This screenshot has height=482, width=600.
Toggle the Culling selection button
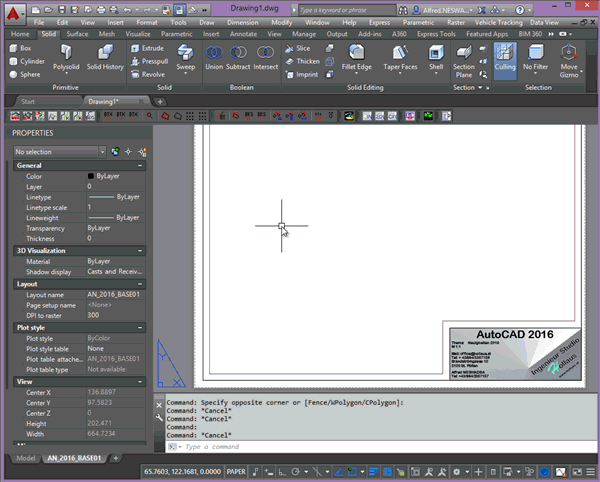pos(505,58)
